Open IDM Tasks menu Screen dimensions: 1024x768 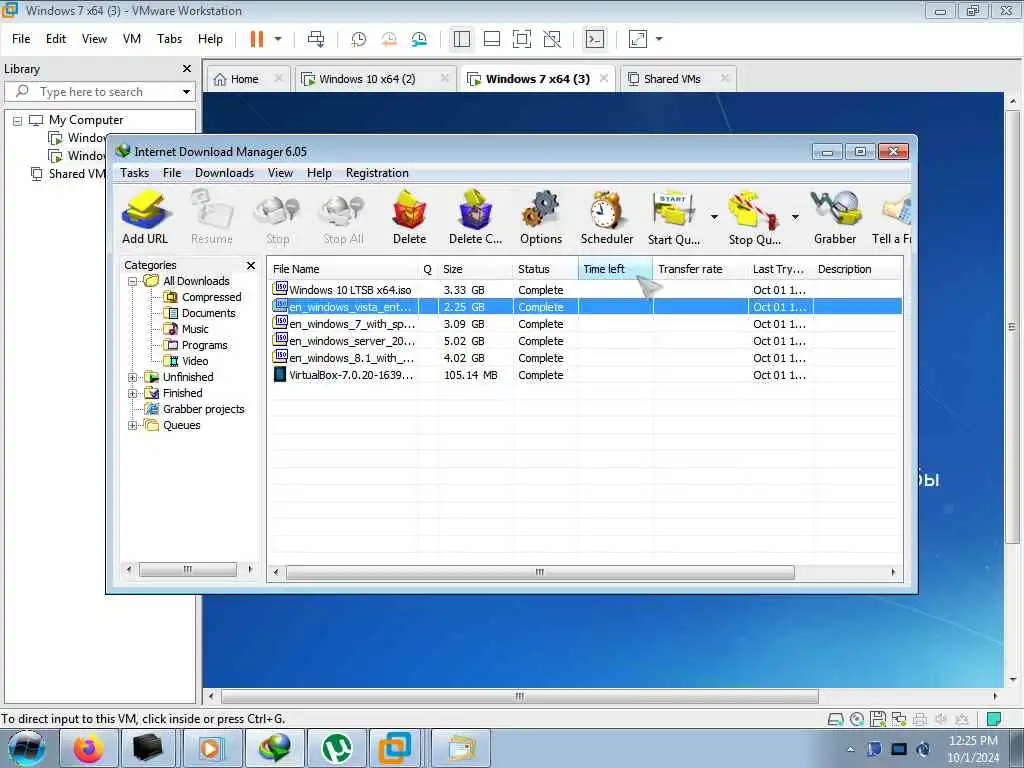pyautogui.click(x=135, y=172)
